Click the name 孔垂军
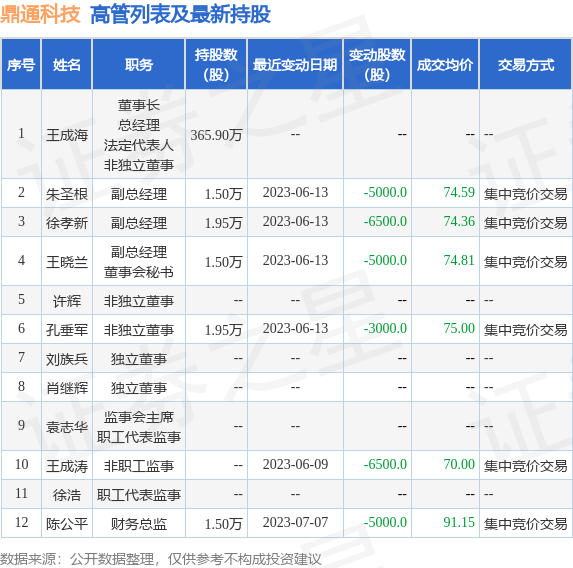 pyautogui.click(x=67, y=329)
